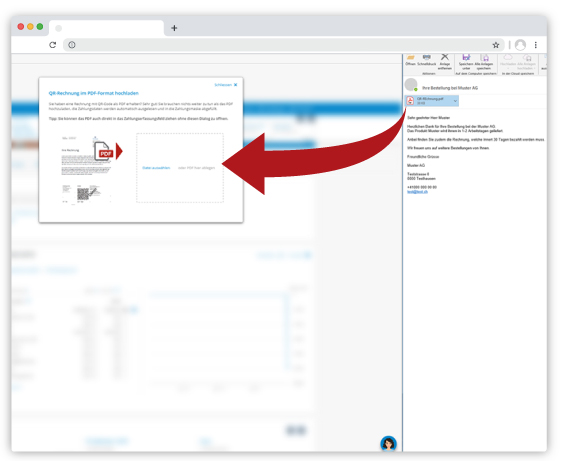This screenshot has height=461, width=574.
Task: Click the Muster AG signature line
Action: [x=416, y=166]
